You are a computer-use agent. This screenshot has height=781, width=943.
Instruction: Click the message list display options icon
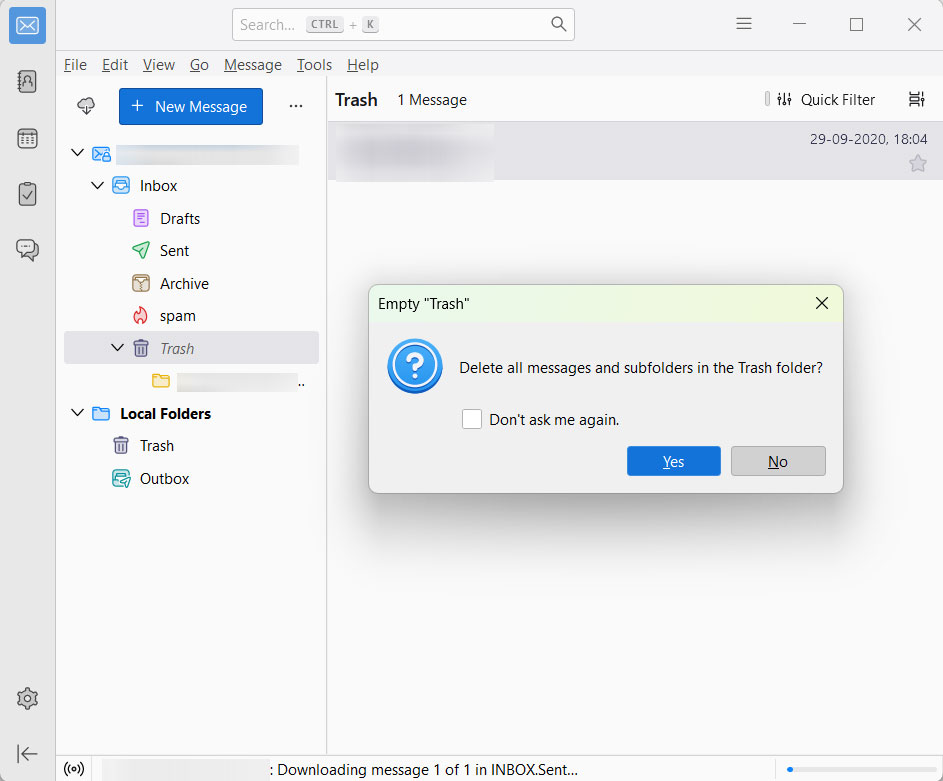coord(916,99)
